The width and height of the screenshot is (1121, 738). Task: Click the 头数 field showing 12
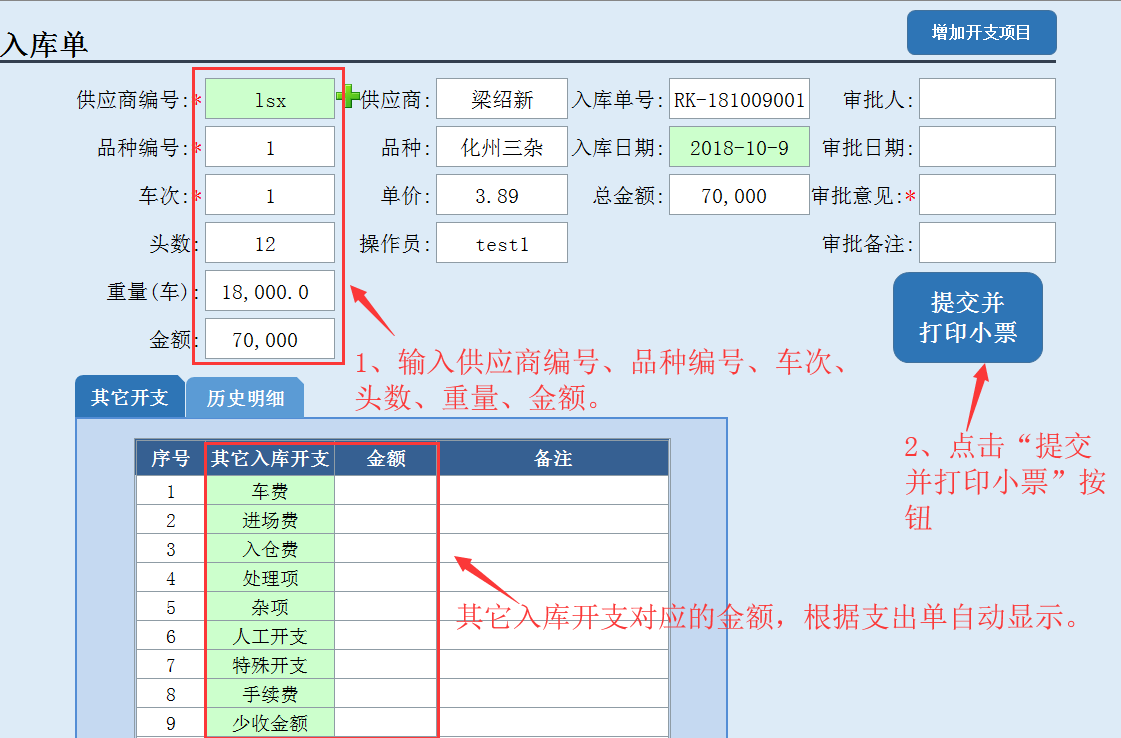click(270, 242)
